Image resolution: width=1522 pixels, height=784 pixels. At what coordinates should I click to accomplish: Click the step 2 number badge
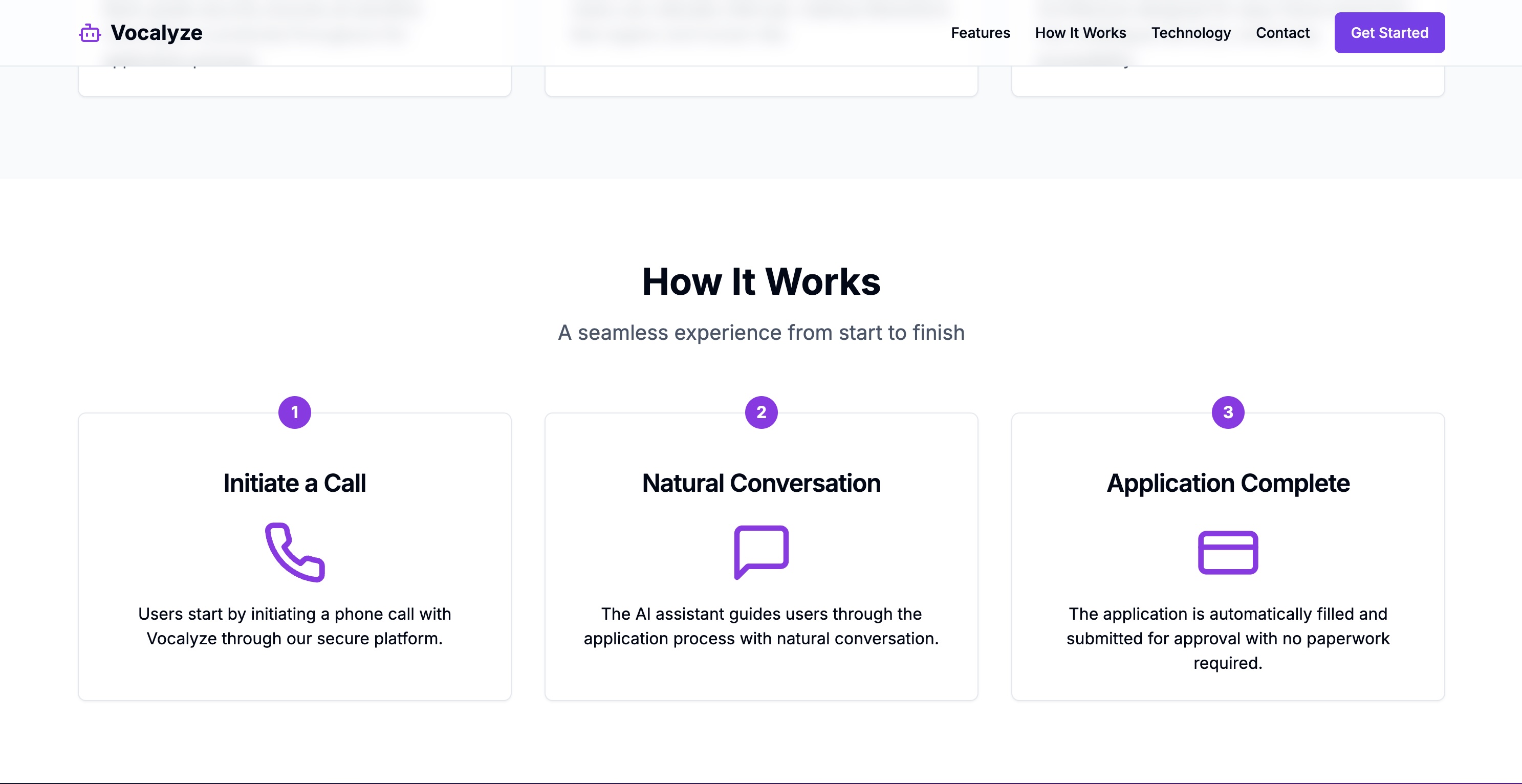coord(761,412)
